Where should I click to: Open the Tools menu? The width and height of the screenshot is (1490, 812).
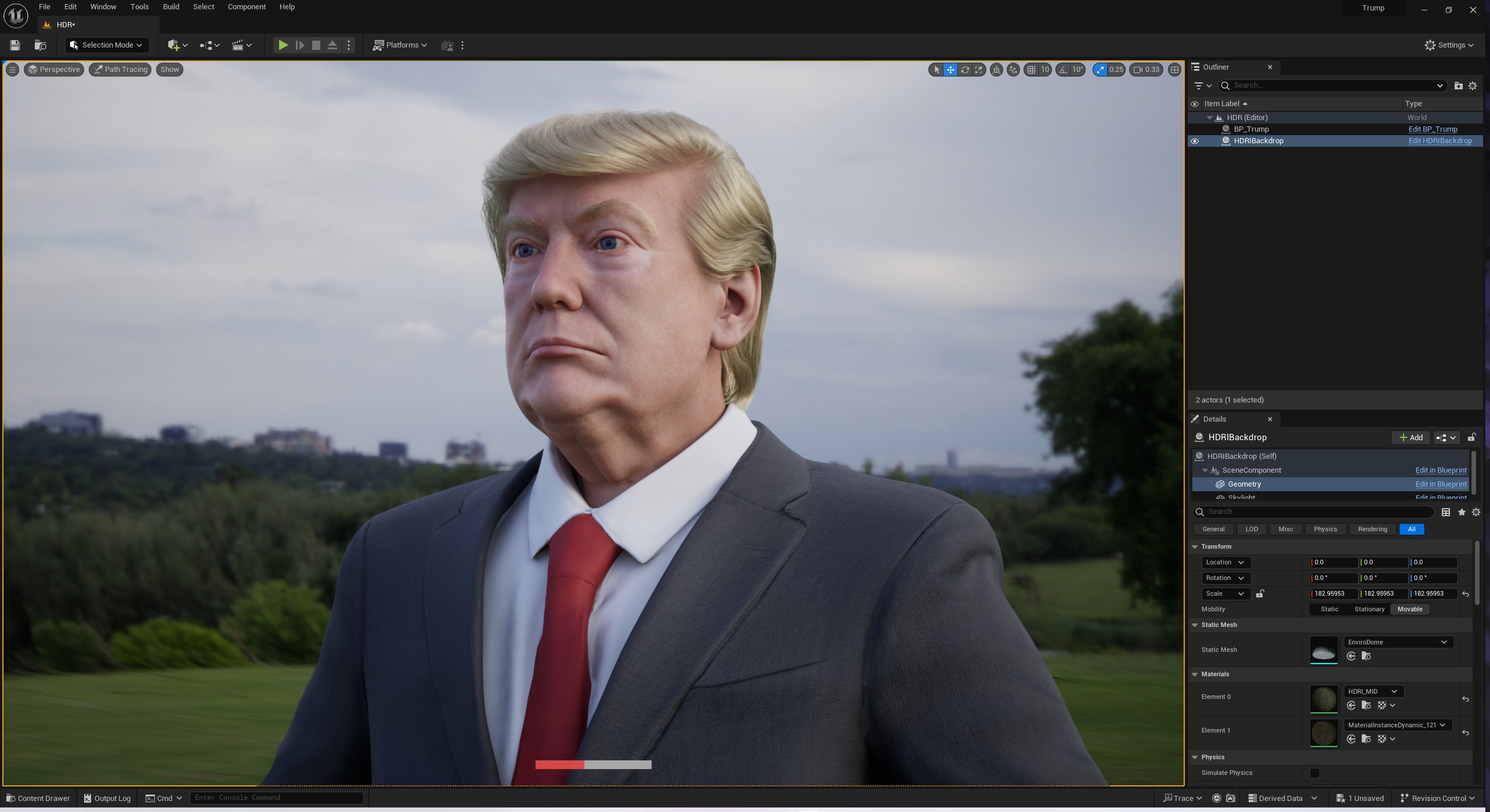click(x=139, y=7)
